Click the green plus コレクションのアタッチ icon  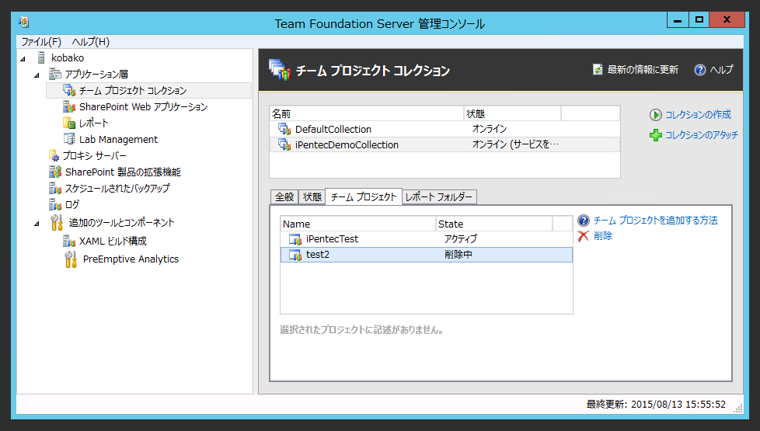[655, 135]
